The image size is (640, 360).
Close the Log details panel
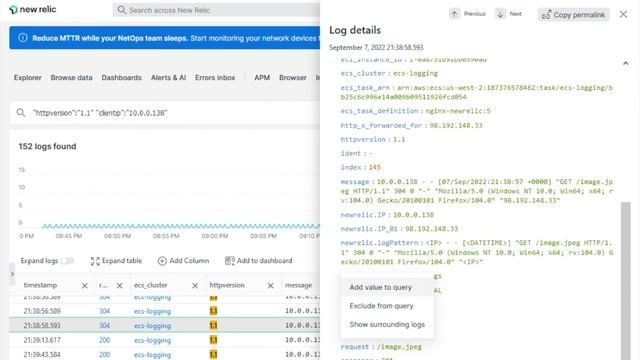[623, 14]
